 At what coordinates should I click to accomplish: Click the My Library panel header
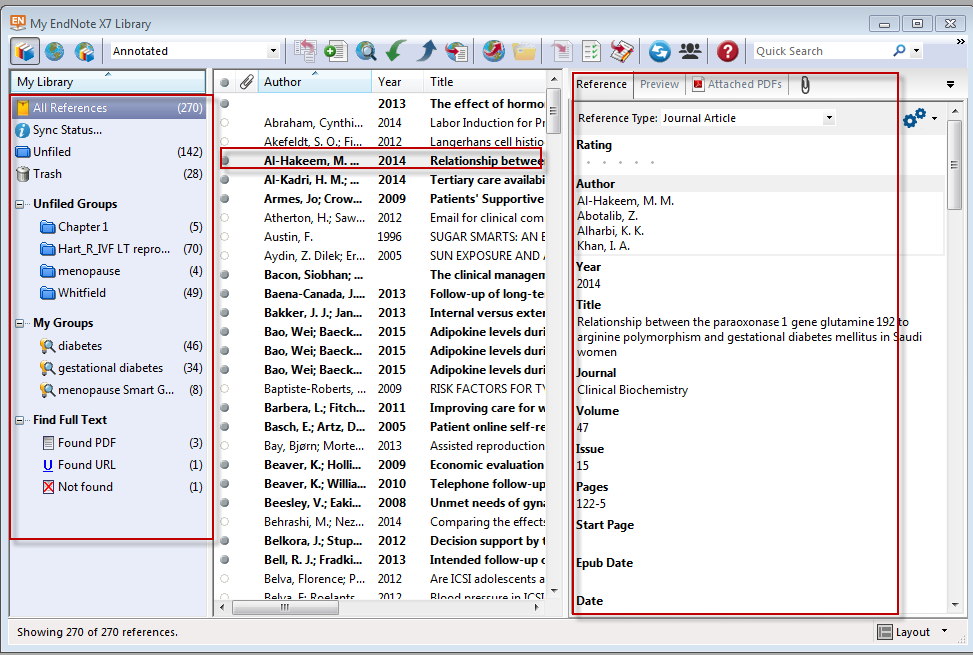108,82
